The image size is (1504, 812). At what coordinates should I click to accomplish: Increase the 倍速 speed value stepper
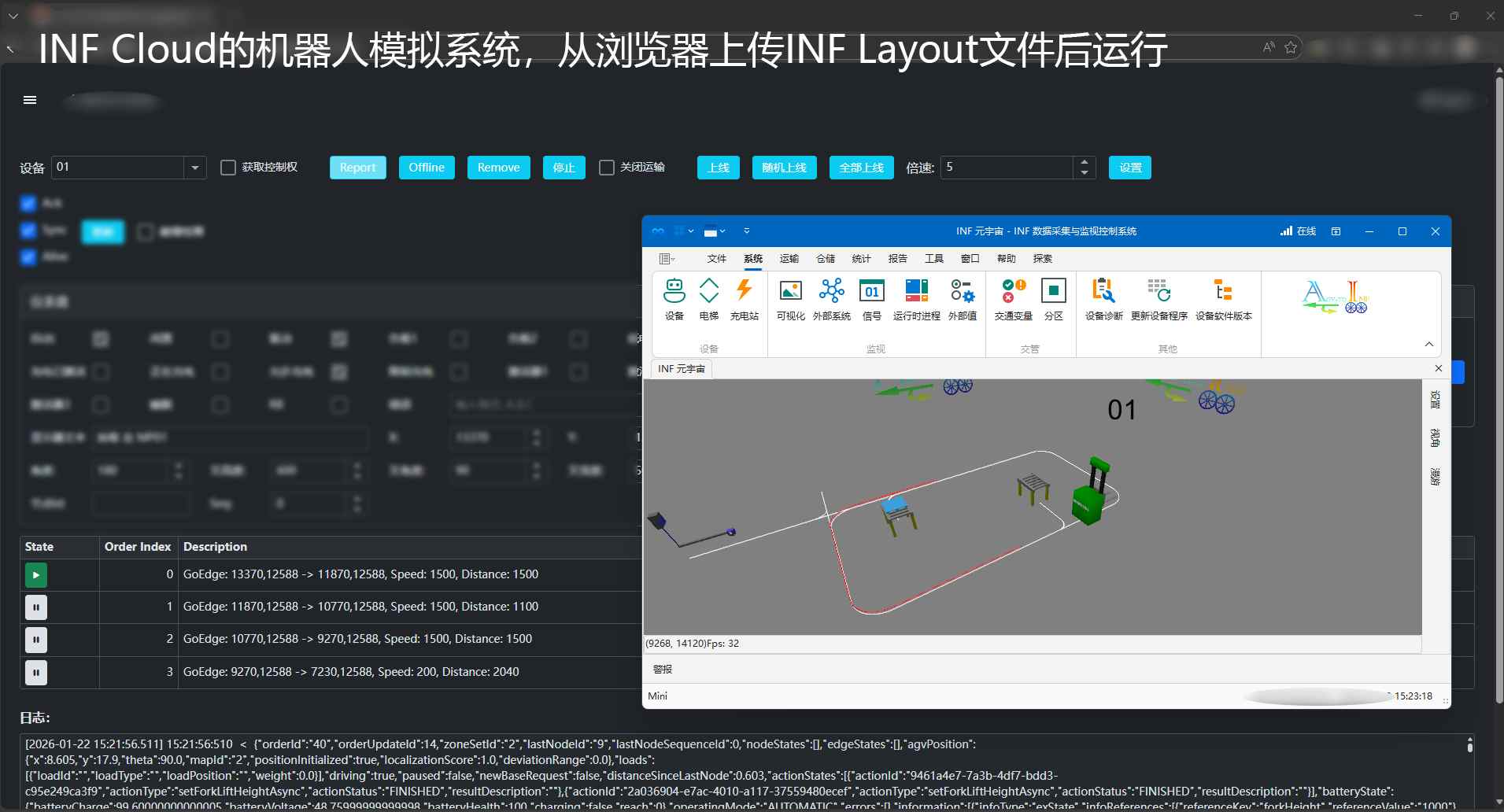pyautogui.click(x=1085, y=162)
